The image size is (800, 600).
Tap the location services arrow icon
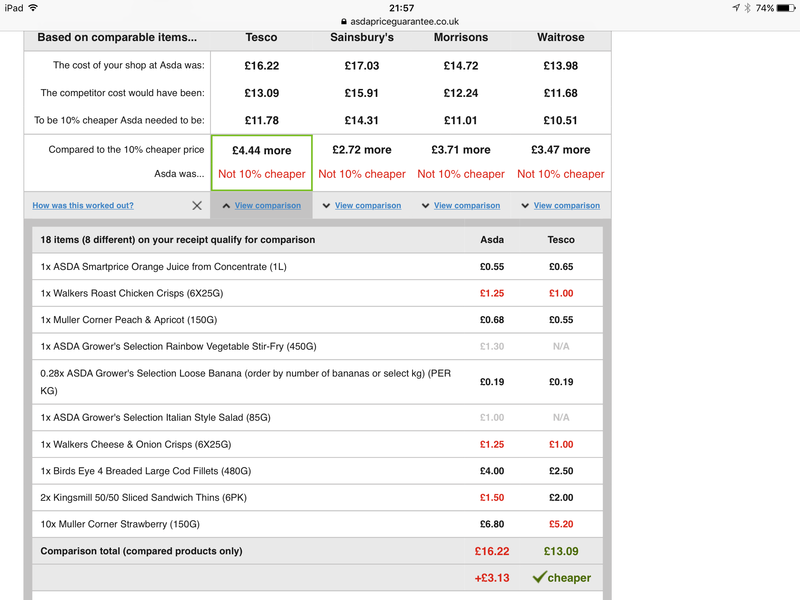(x=736, y=8)
